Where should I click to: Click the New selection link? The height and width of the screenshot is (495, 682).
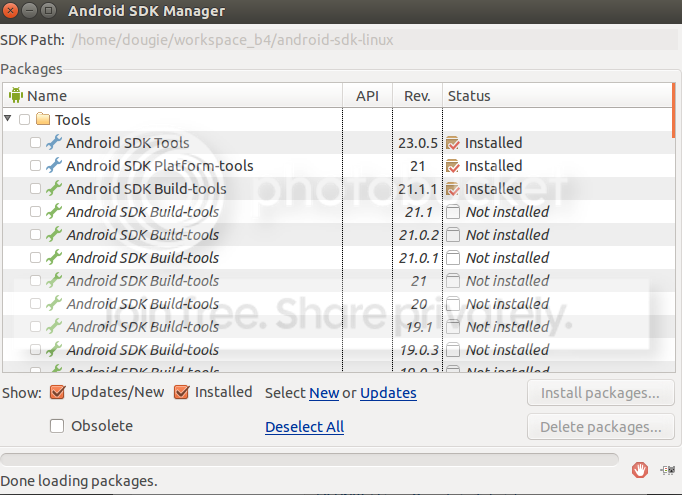(x=324, y=393)
